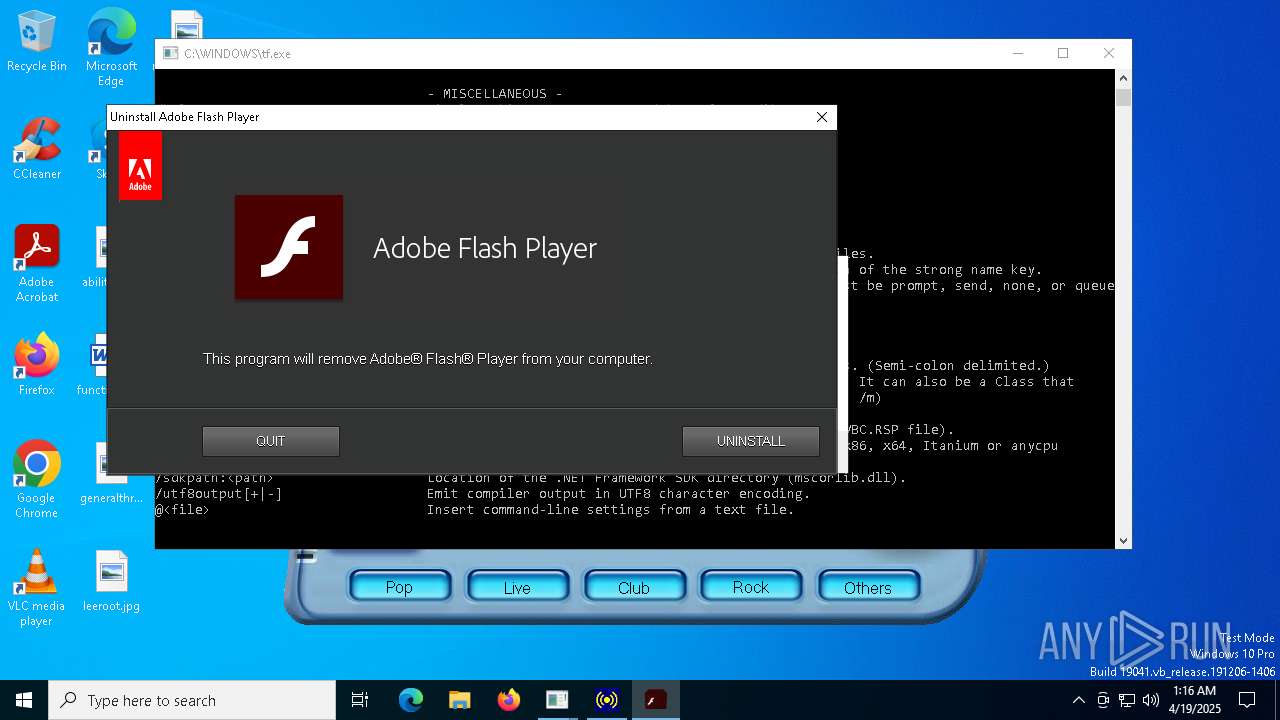Close the tf.exe console window
Image resolution: width=1280 pixels, height=720 pixels.
1109,53
